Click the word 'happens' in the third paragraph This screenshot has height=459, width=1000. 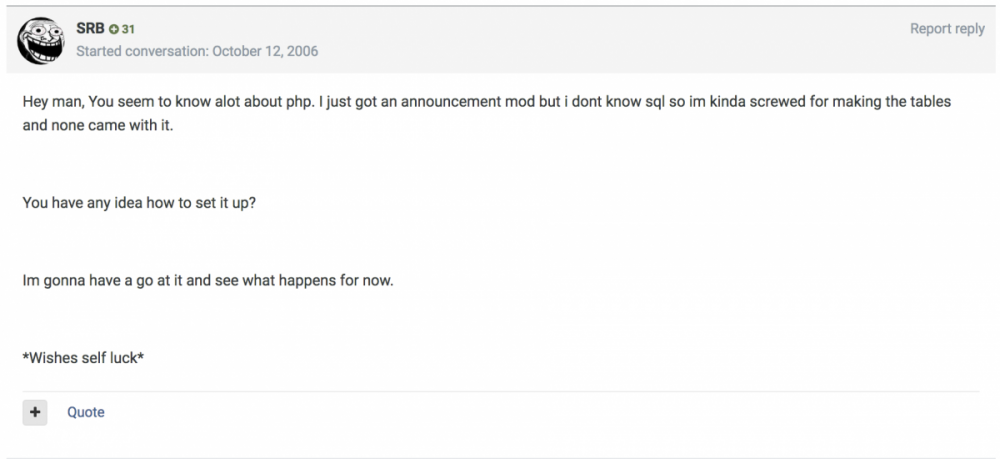pos(306,280)
